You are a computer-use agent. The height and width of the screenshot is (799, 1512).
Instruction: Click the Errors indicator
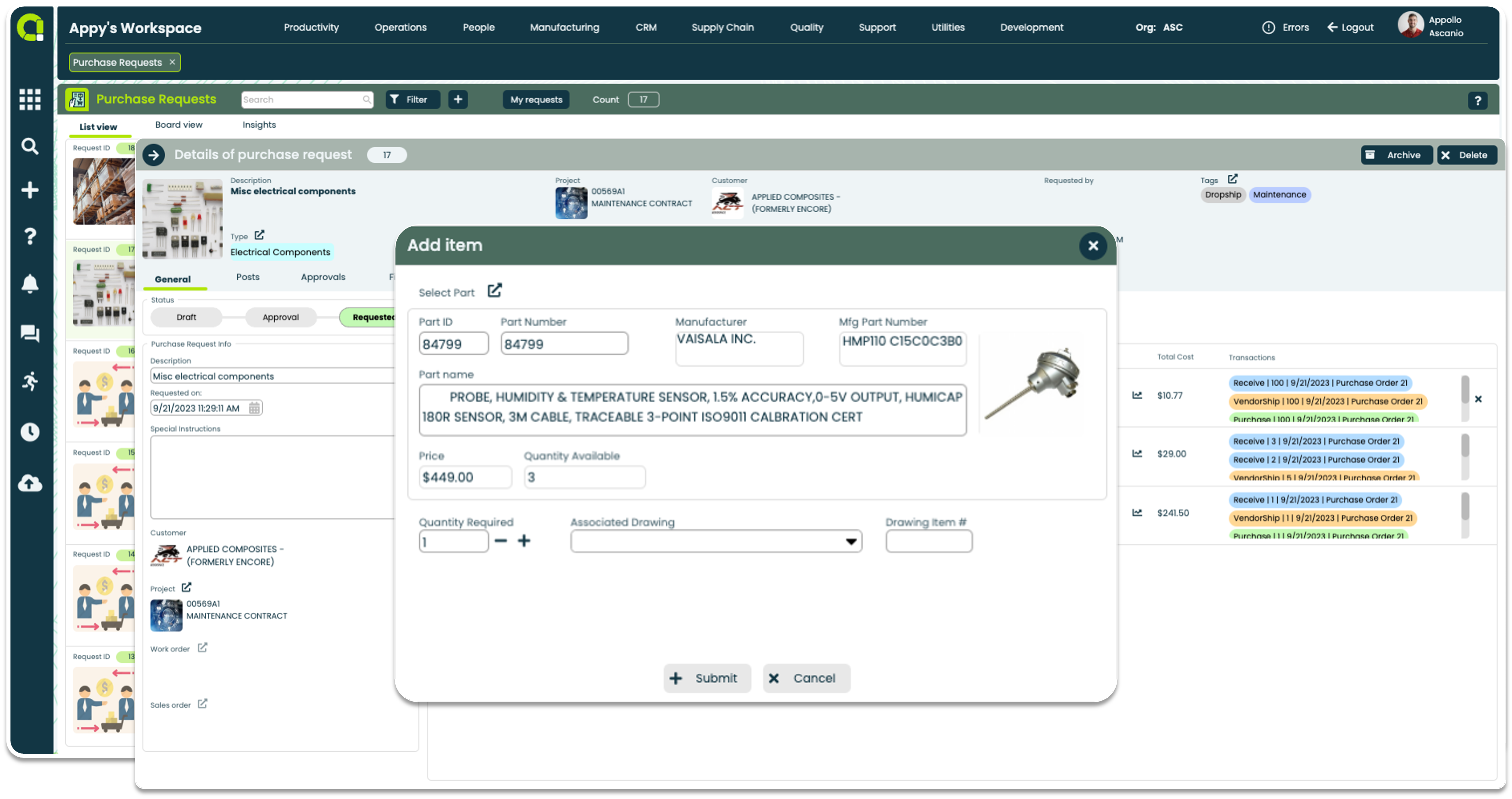(x=1285, y=27)
